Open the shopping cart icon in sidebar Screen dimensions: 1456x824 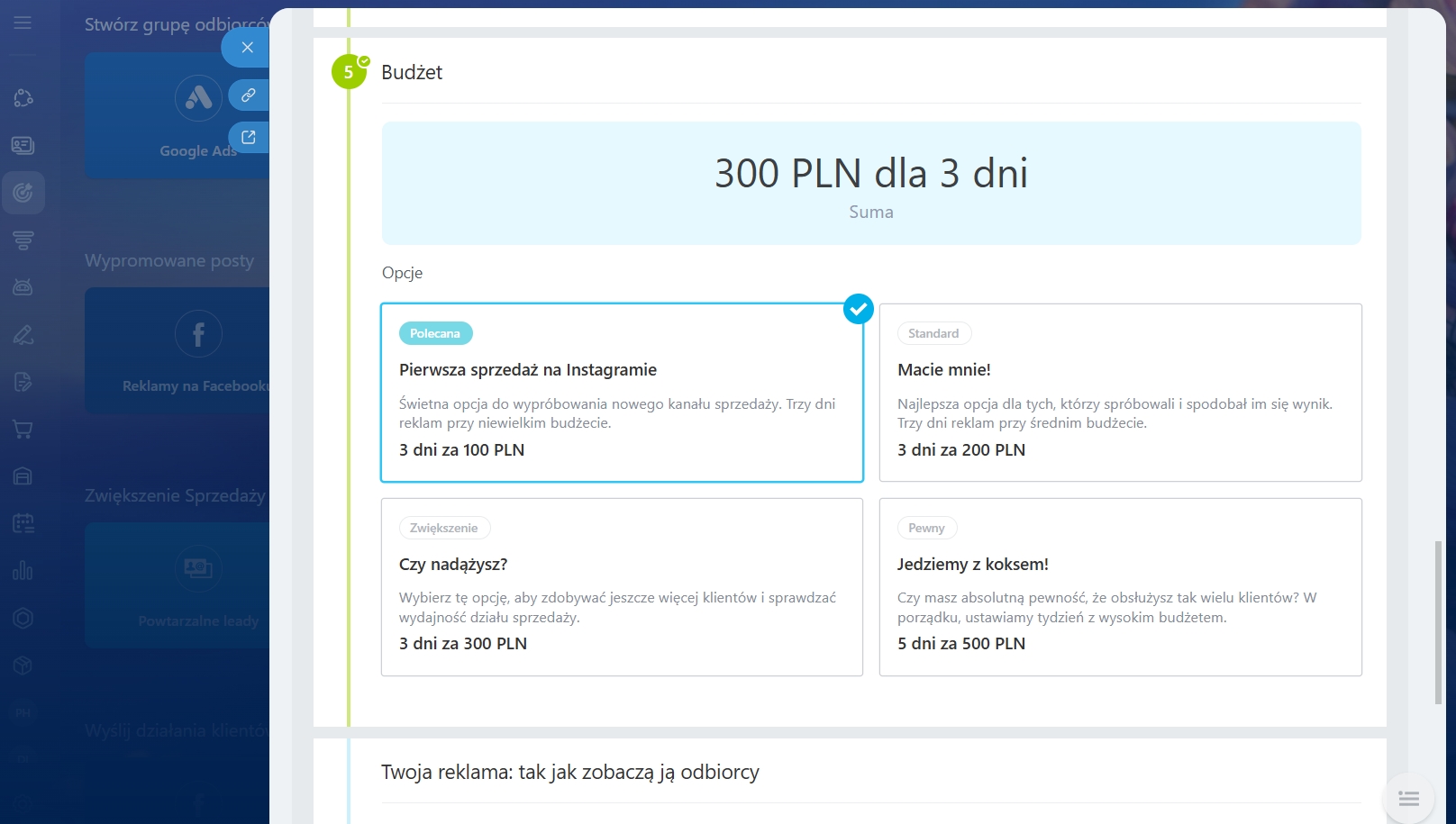23,430
